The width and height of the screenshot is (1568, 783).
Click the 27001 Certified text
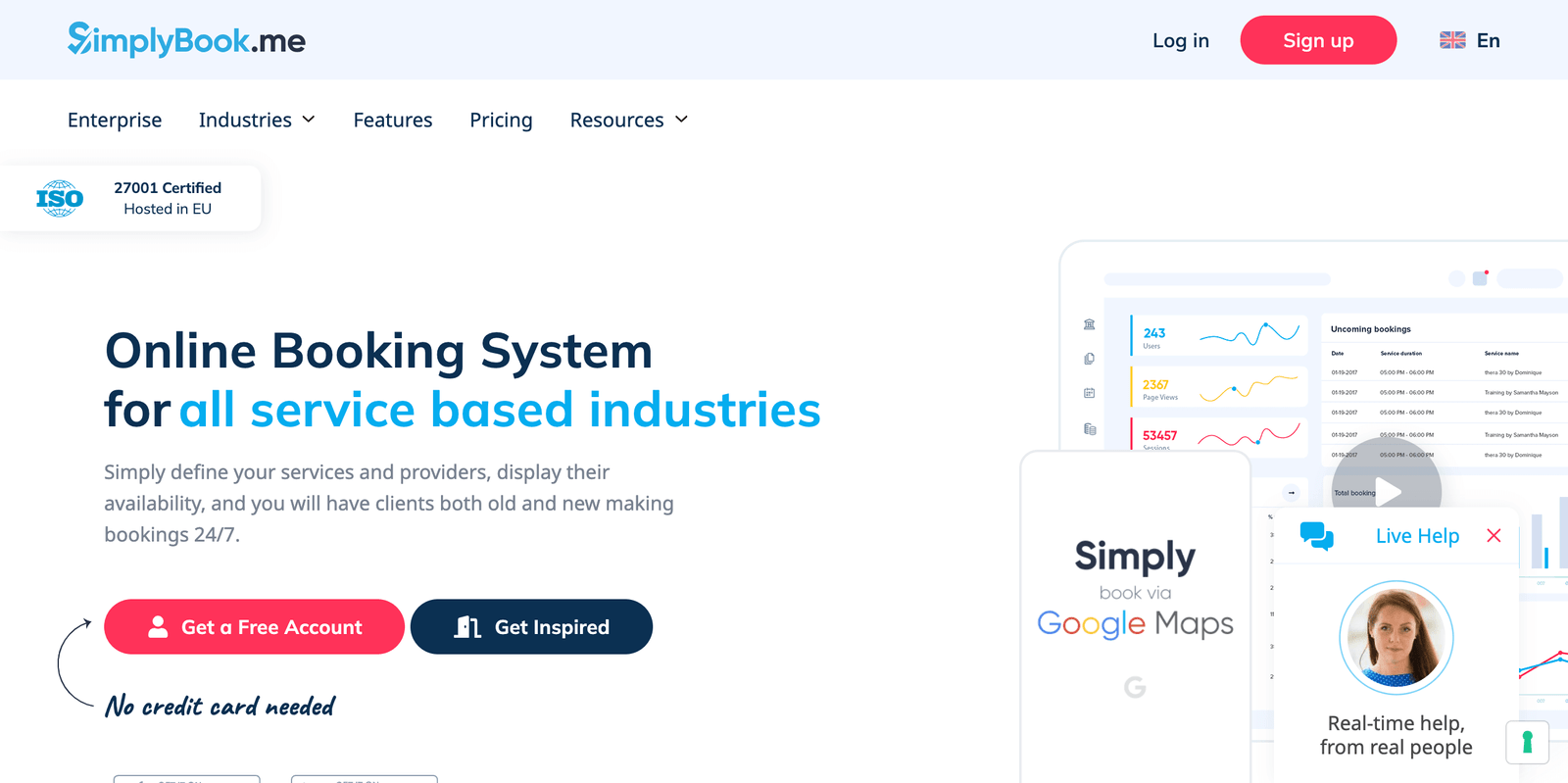point(168,187)
